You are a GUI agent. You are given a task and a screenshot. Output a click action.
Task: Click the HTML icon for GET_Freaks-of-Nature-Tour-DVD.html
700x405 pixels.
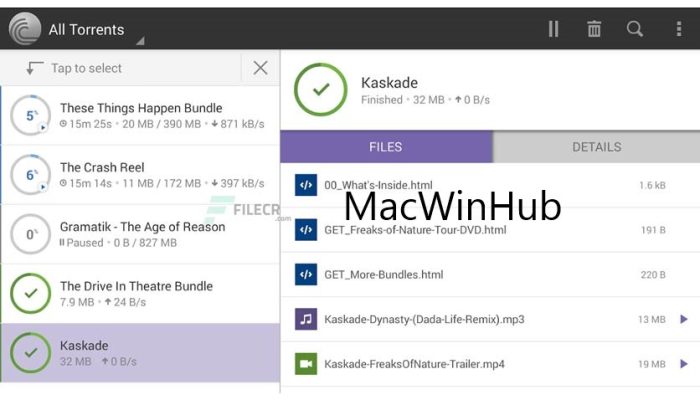[x=306, y=230]
